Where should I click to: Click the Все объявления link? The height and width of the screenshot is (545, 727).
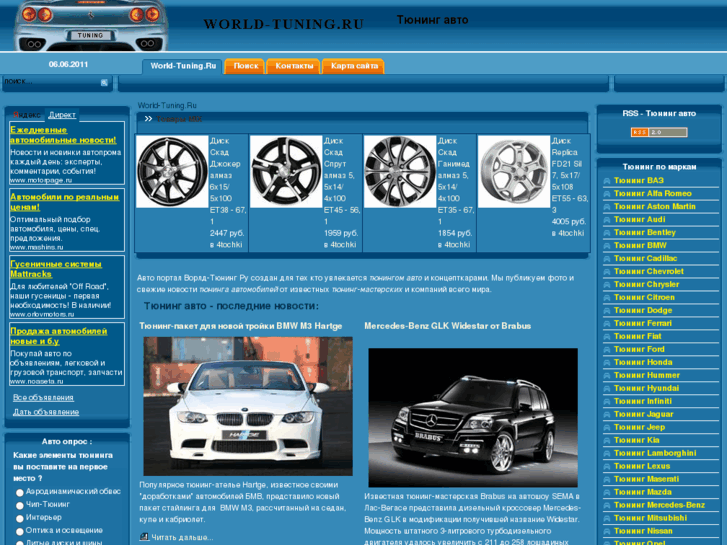pos(43,398)
